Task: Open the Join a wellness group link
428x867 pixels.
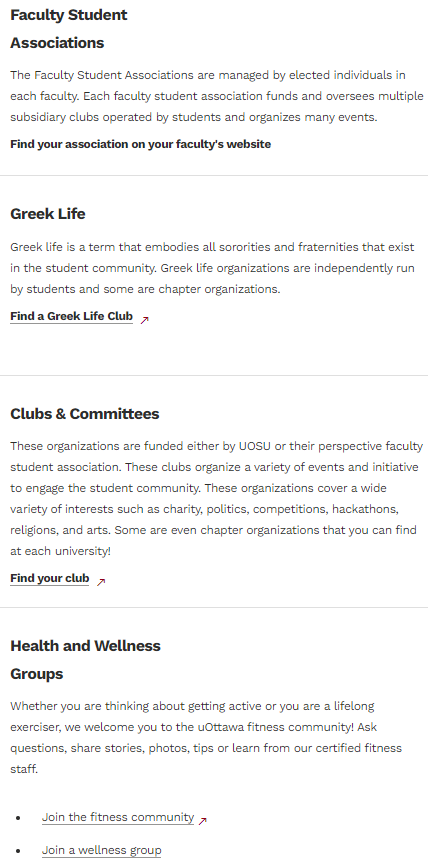Action: point(102,850)
